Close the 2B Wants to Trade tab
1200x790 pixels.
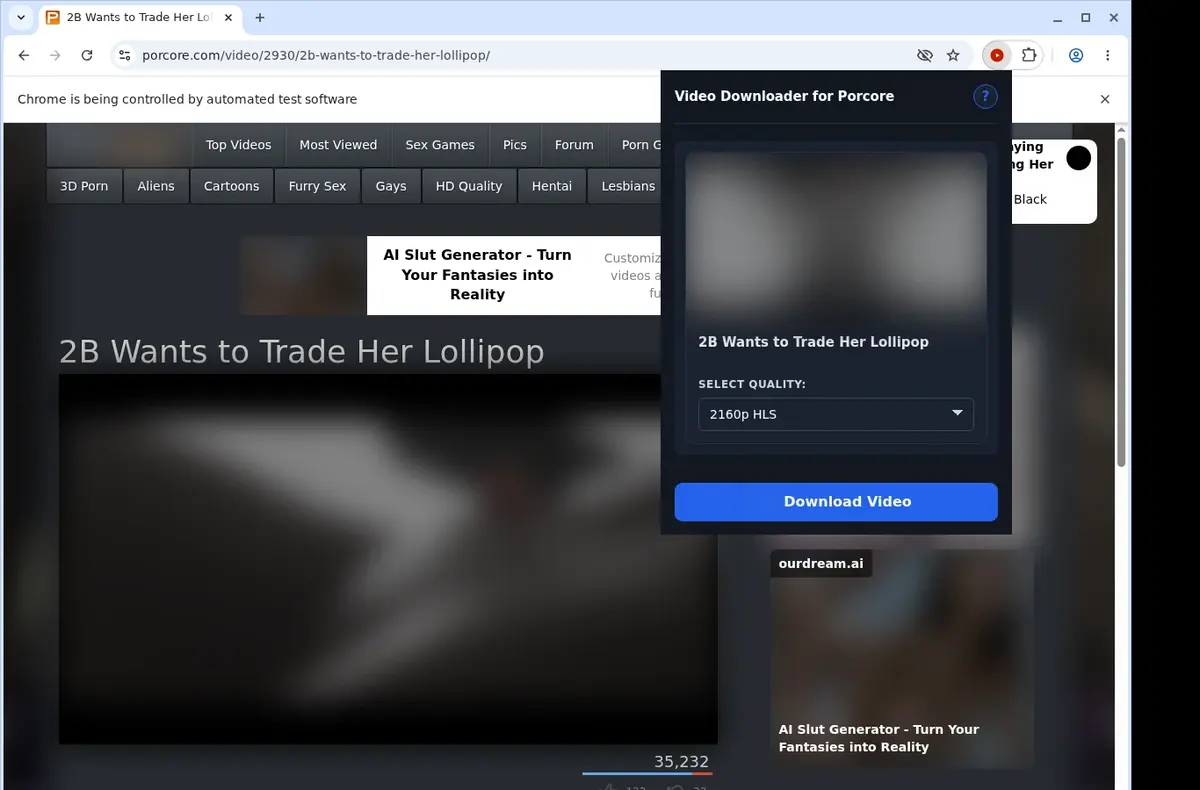pos(228,18)
